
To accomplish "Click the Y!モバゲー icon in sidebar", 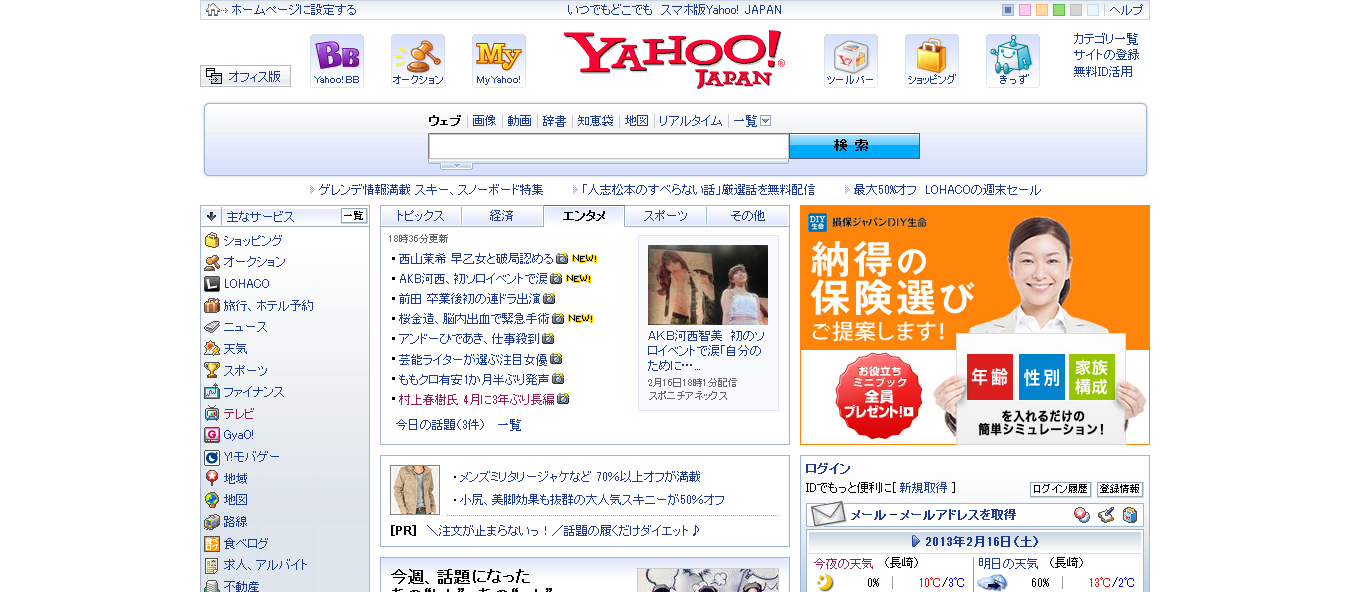I will point(212,457).
